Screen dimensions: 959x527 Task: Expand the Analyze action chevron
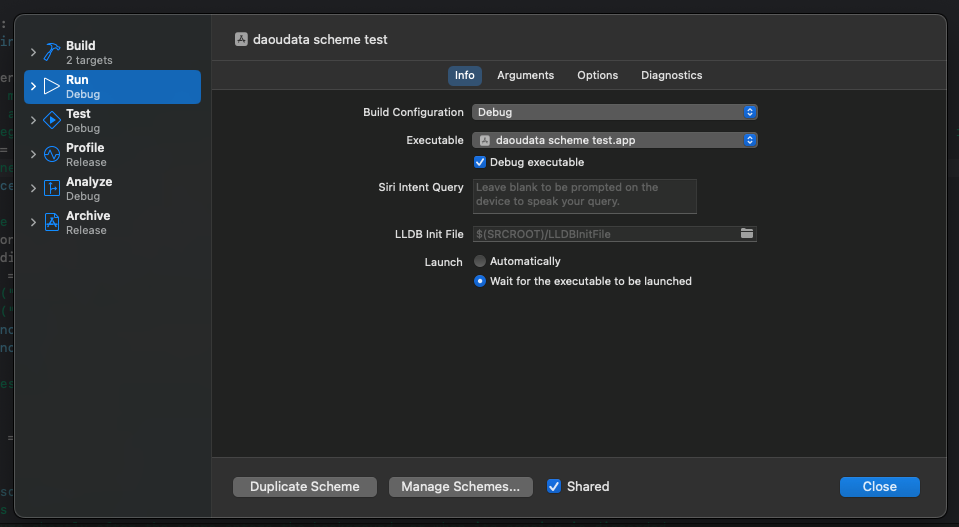point(33,188)
